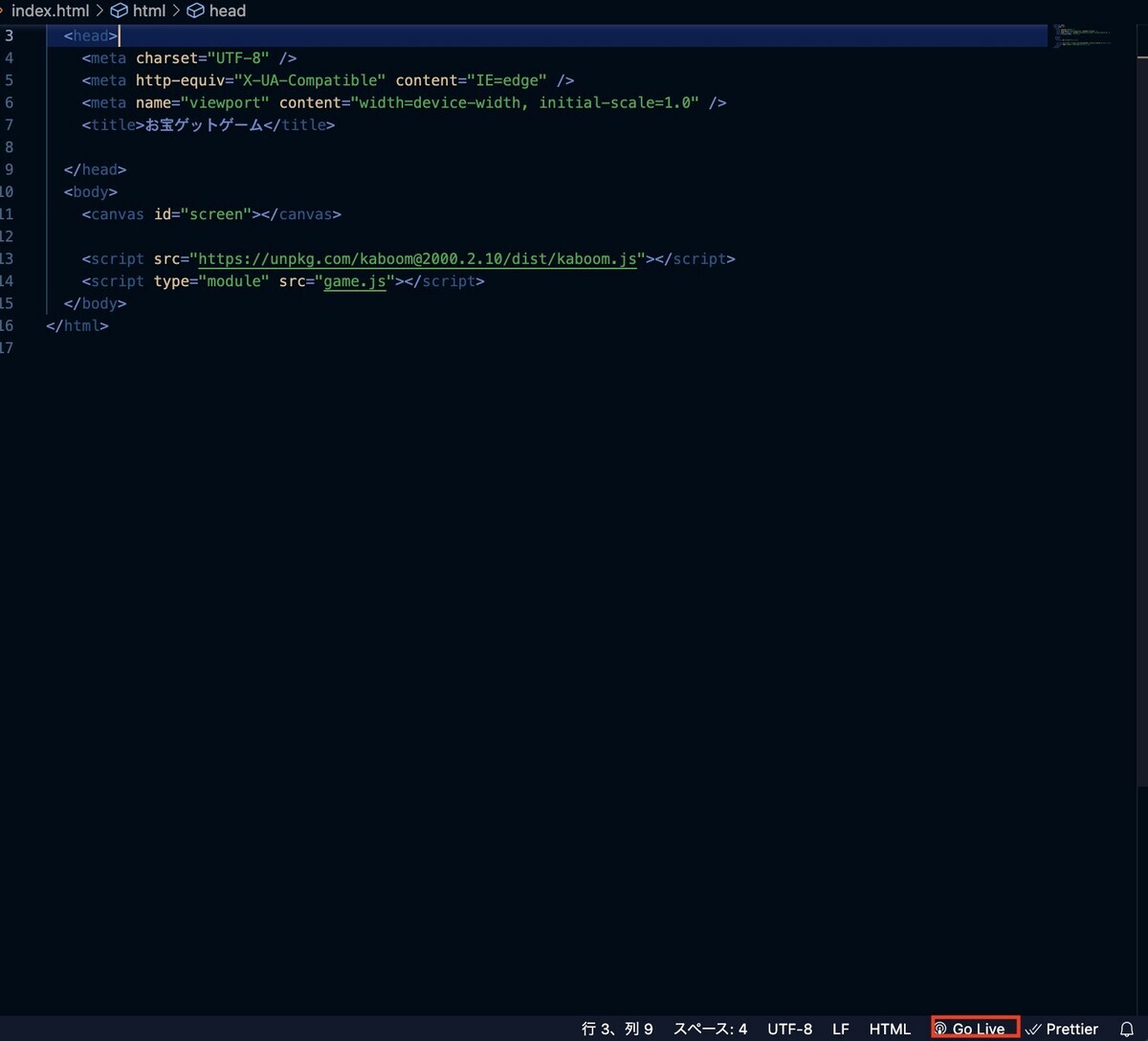The height and width of the screenshot is (1041, 1148).
Task: Click the Prettier double-check icon
Action: 1033,1029
